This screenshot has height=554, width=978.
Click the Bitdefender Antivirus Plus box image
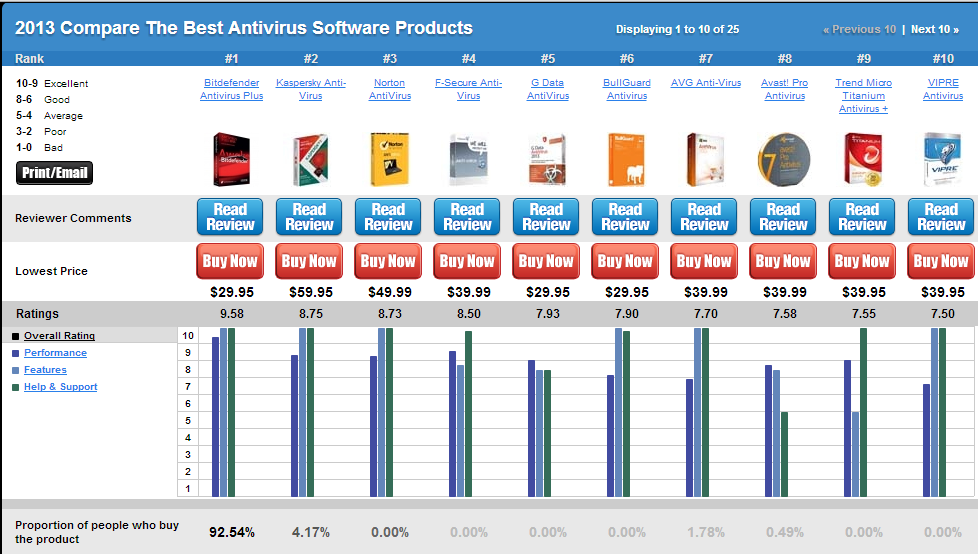(231, 159)
